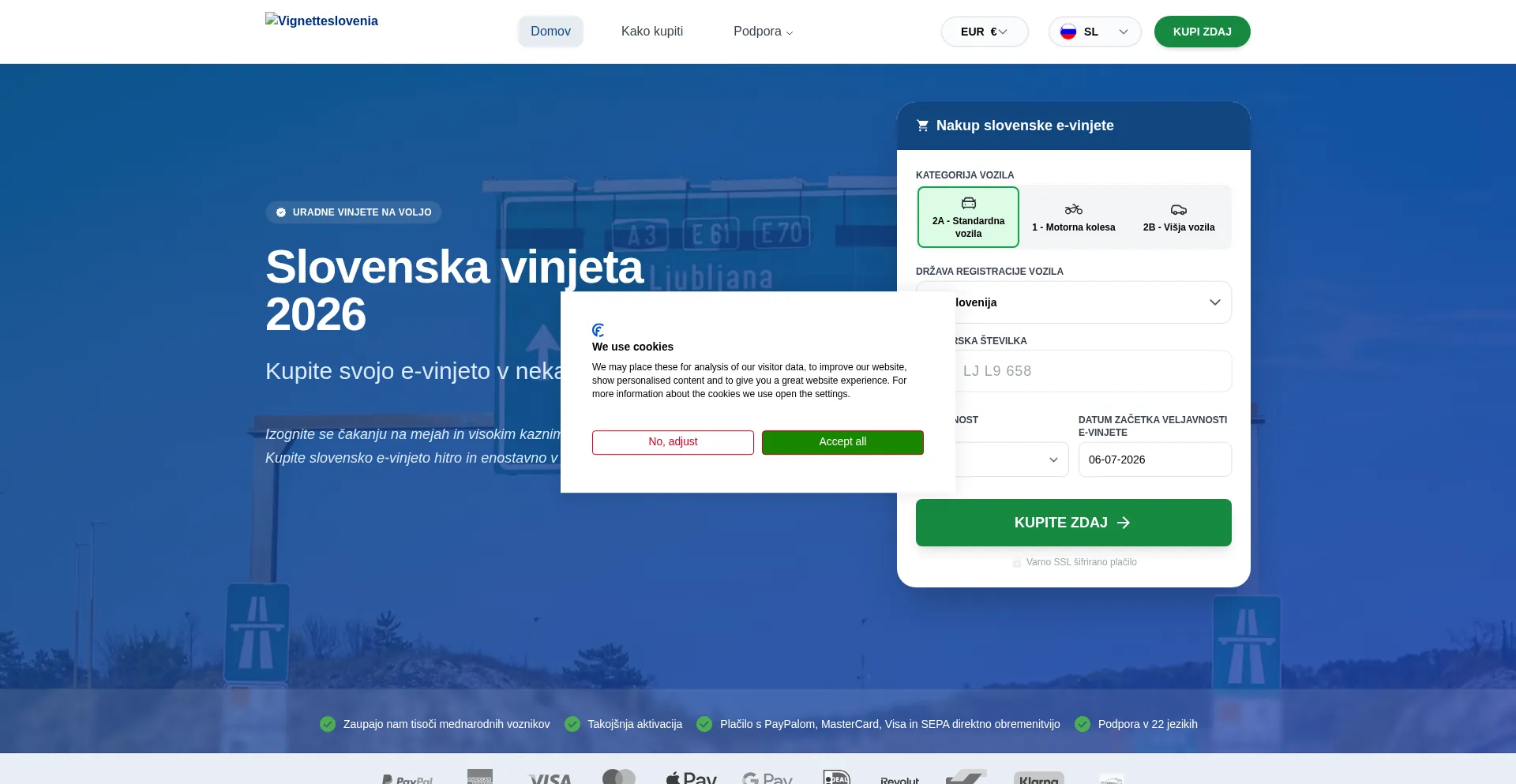The width and height of the screenshot is (1516, 784).
Task: Select 2B - Višja vozila category
Action: coord(1179,217)
